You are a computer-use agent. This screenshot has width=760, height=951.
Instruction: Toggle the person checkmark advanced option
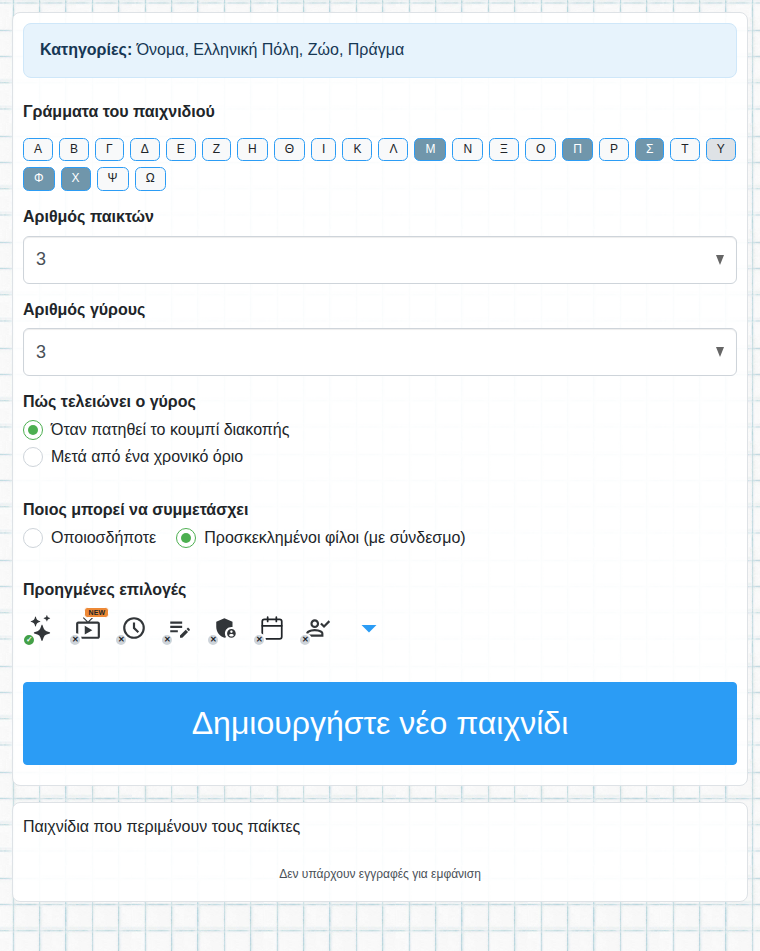tap(317, 629)
